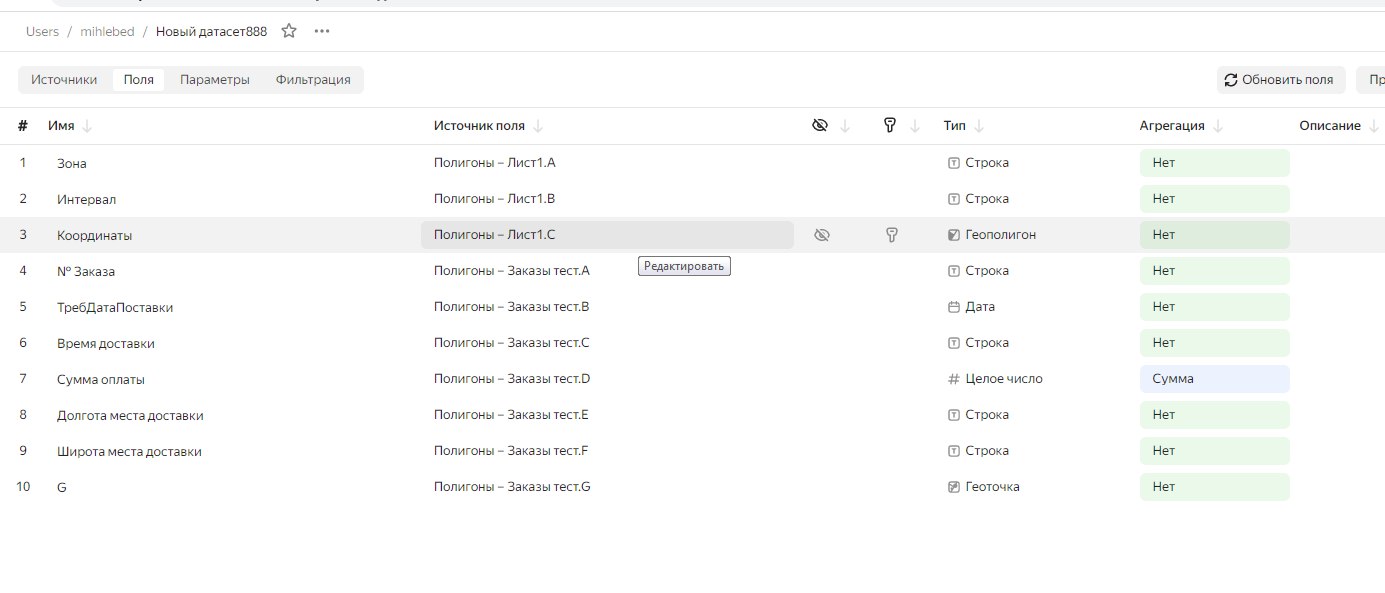The width and height of the screenshot is (1385, 593).
Task: Click the funnel icon in the Координаты row
Action: pyautogui.click(x=891, y=235)
